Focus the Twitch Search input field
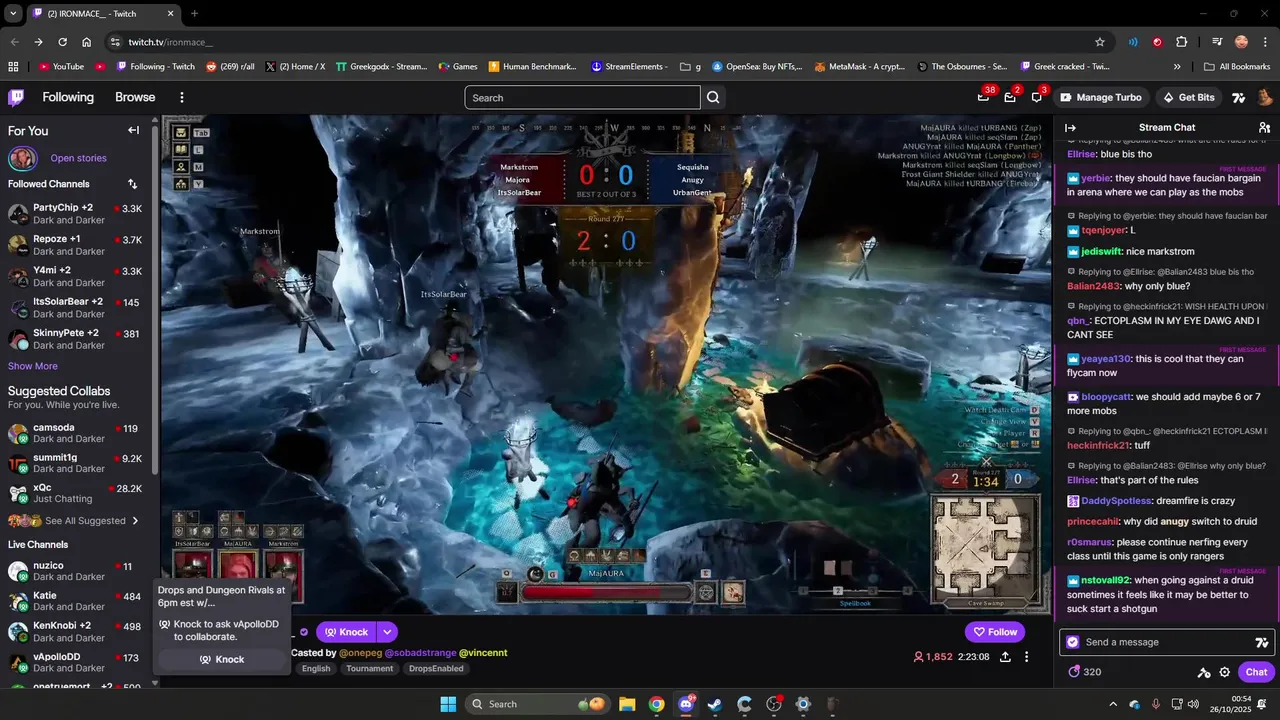Image resolution: width=1280 pixels, height=720 pixels. tap(582, 97)
